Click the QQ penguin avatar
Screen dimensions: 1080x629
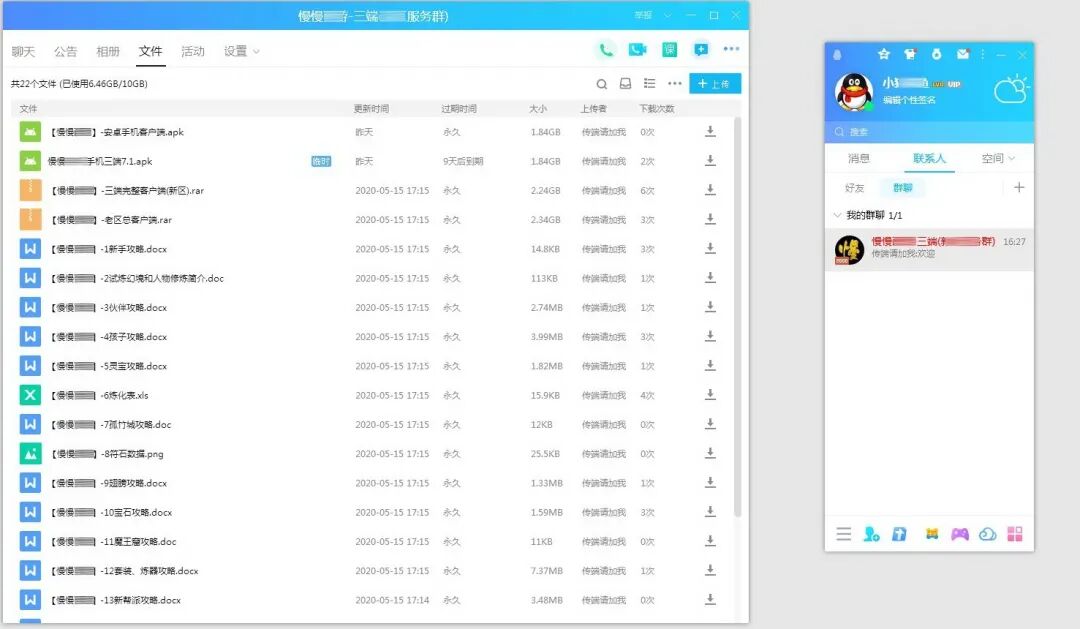click(x=854, y=92)
